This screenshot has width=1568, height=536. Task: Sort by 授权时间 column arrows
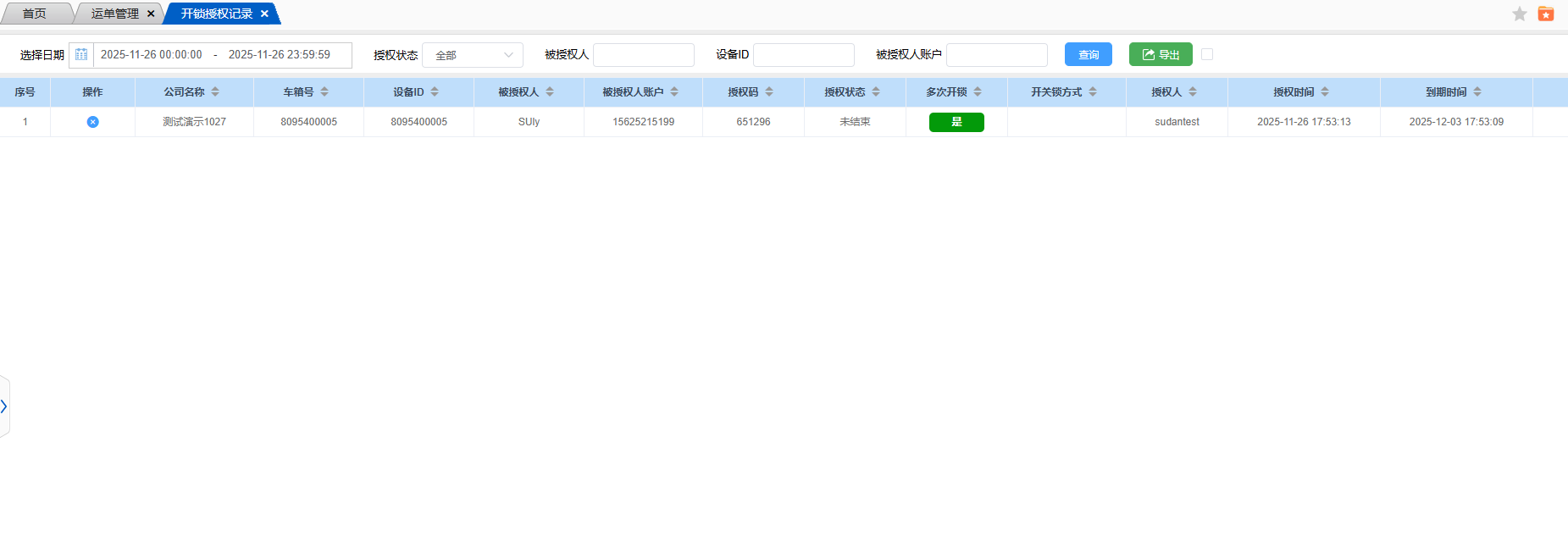click(x=1325, y=91)
